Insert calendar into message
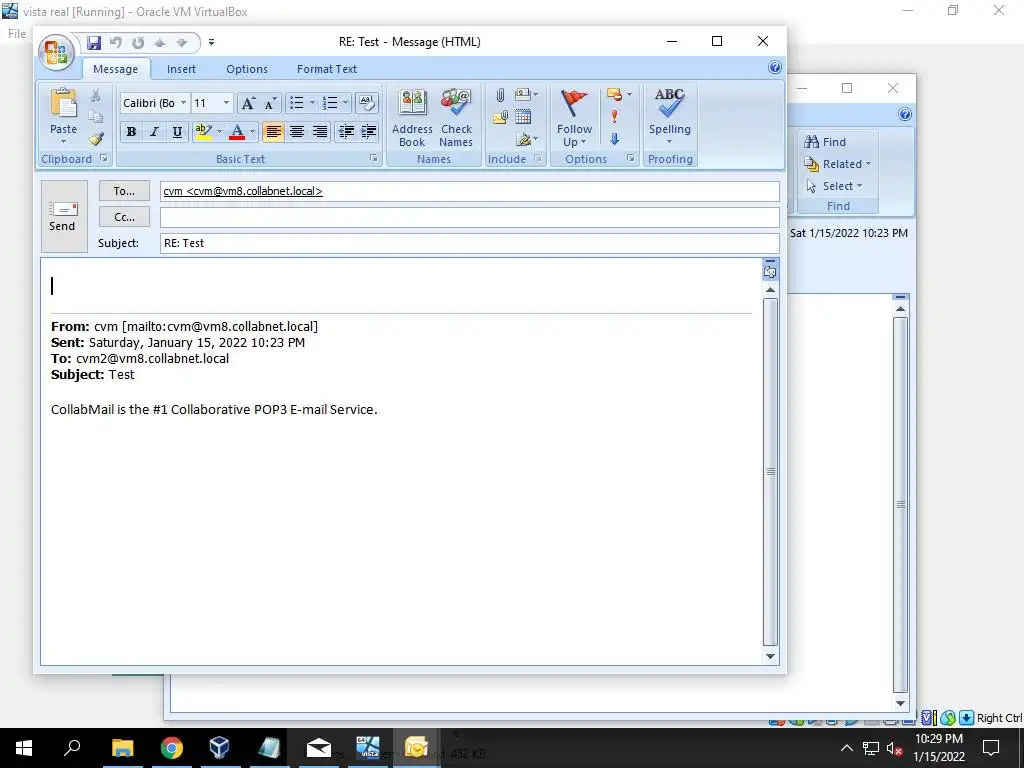Screen dimensions: 1024x768 tap(523, 118)
